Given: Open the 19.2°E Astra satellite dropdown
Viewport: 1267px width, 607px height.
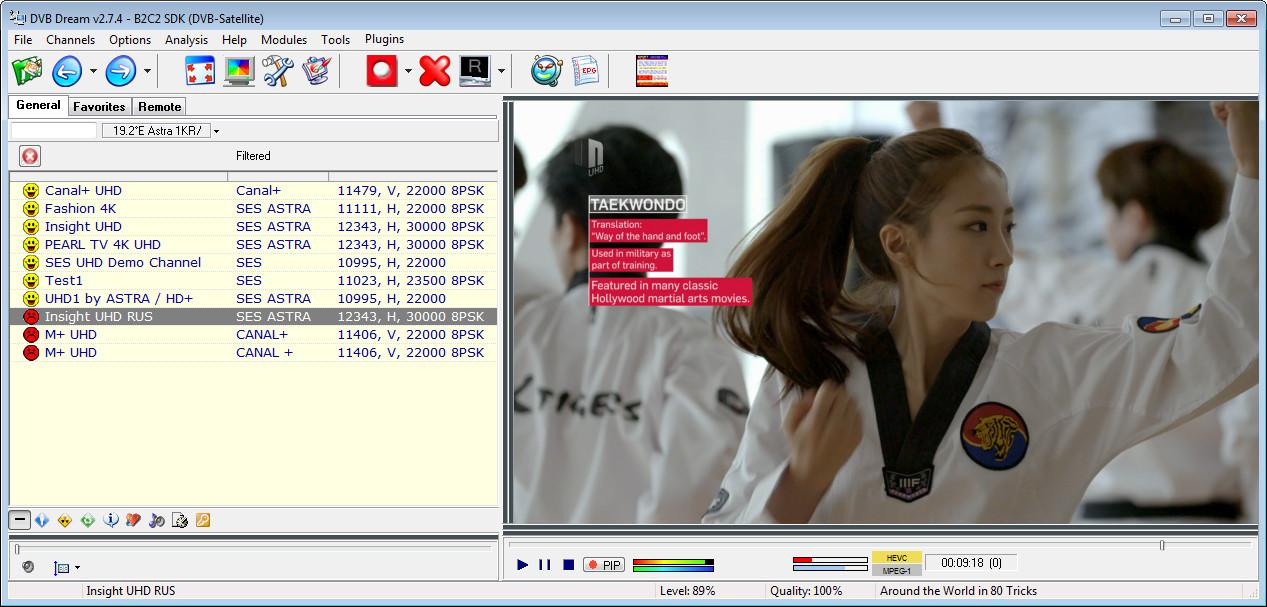Looking at the screenshot, I should tap(216, 131).
